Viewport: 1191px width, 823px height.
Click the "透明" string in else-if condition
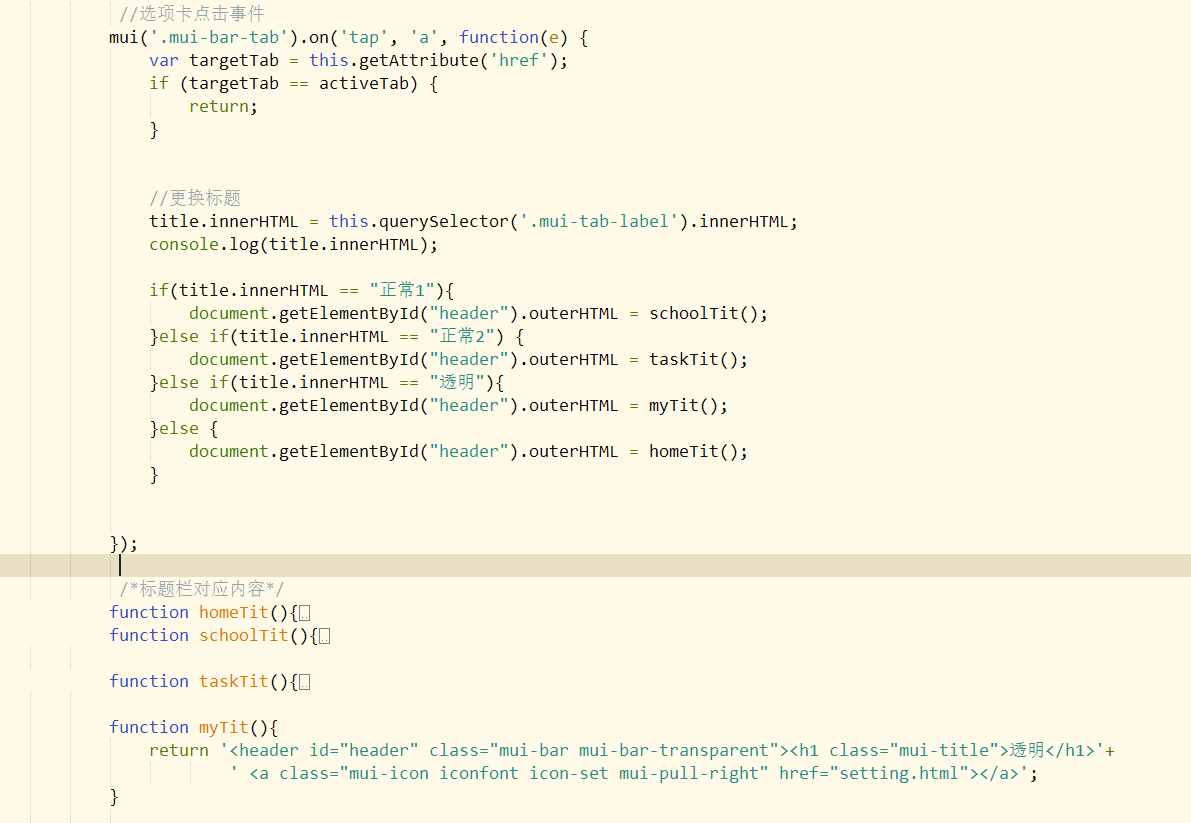pos(456,382)
